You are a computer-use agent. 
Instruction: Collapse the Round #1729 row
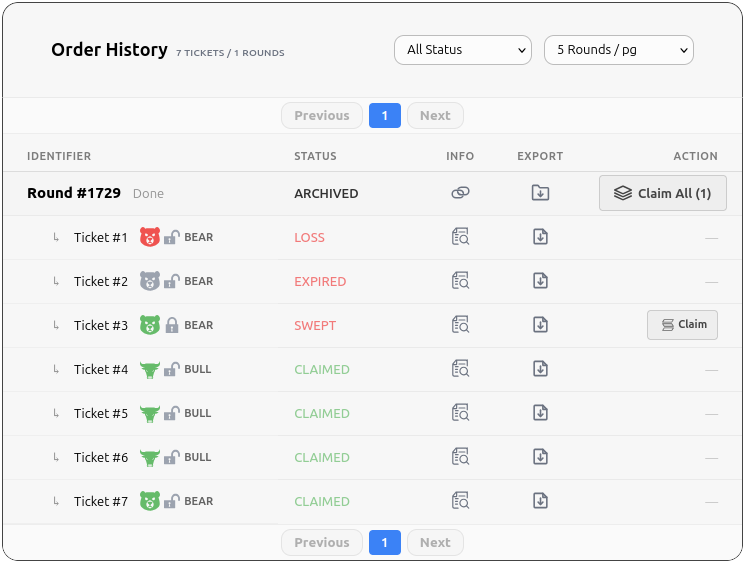click(74, 193)
